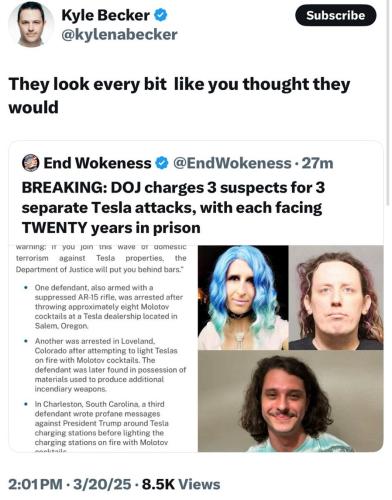
Task: Click the Subscribe button
Action: 338,15
